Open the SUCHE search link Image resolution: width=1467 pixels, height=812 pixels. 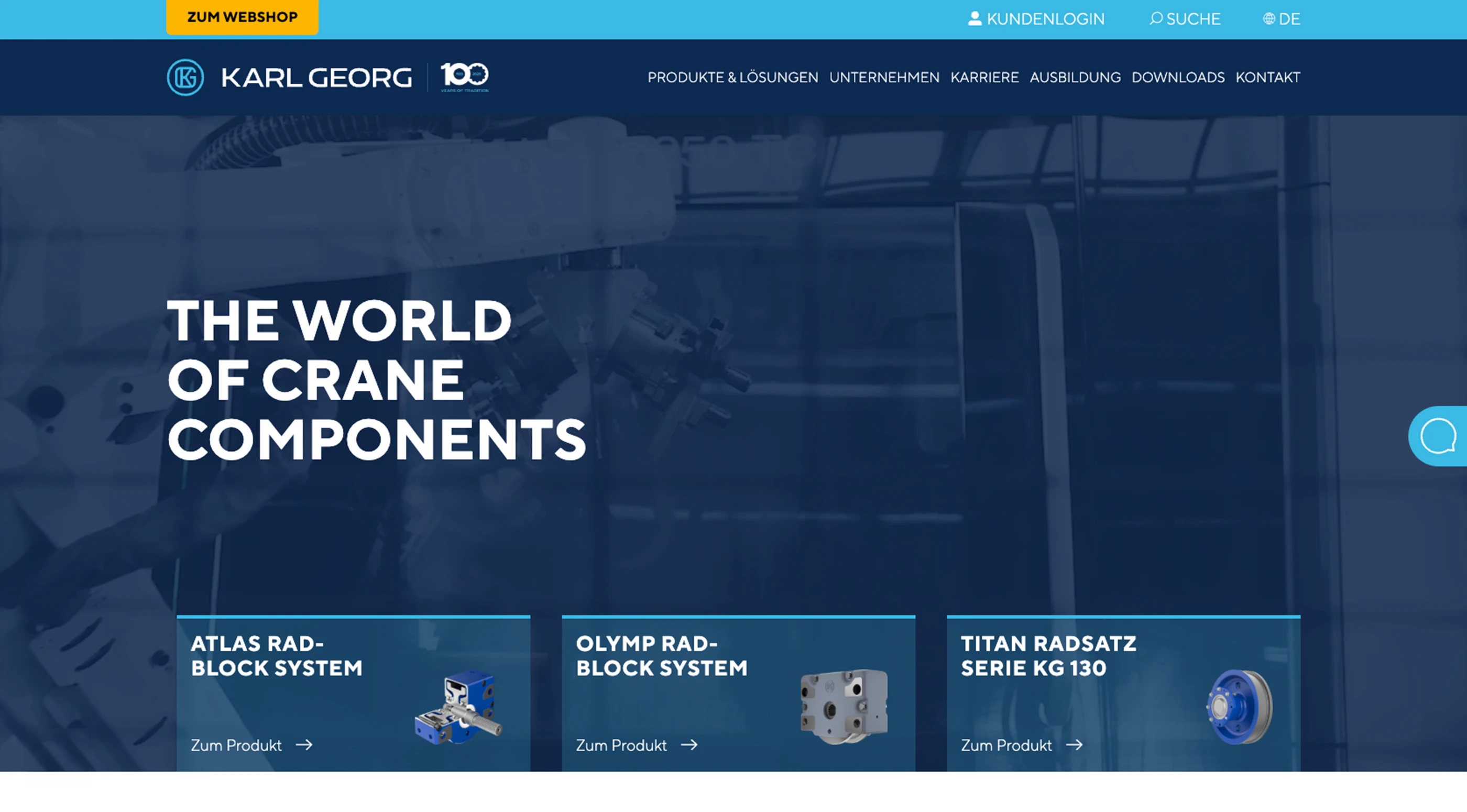[1193, 19]
